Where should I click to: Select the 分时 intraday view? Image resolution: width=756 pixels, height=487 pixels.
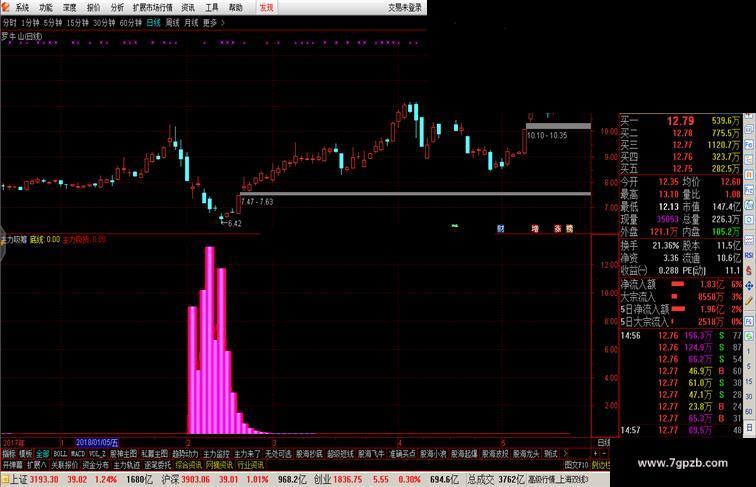(9, 23)
